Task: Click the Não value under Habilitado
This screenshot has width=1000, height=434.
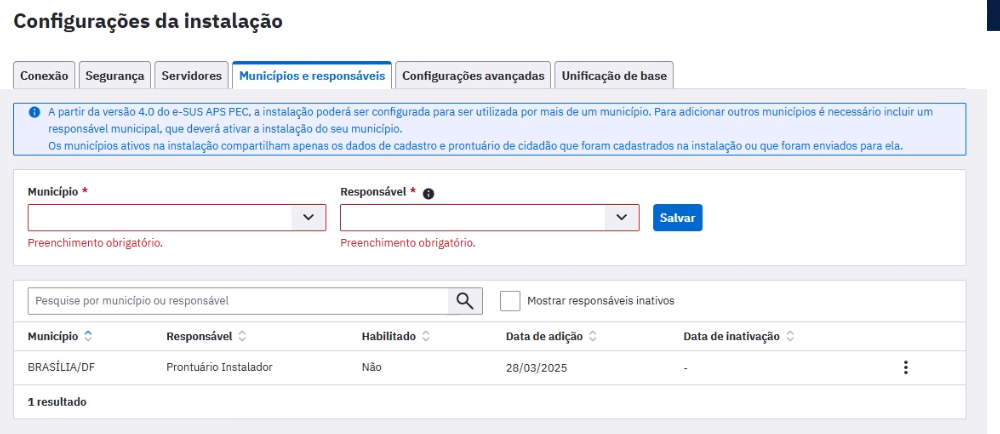Action: click(x=372, y=368)
